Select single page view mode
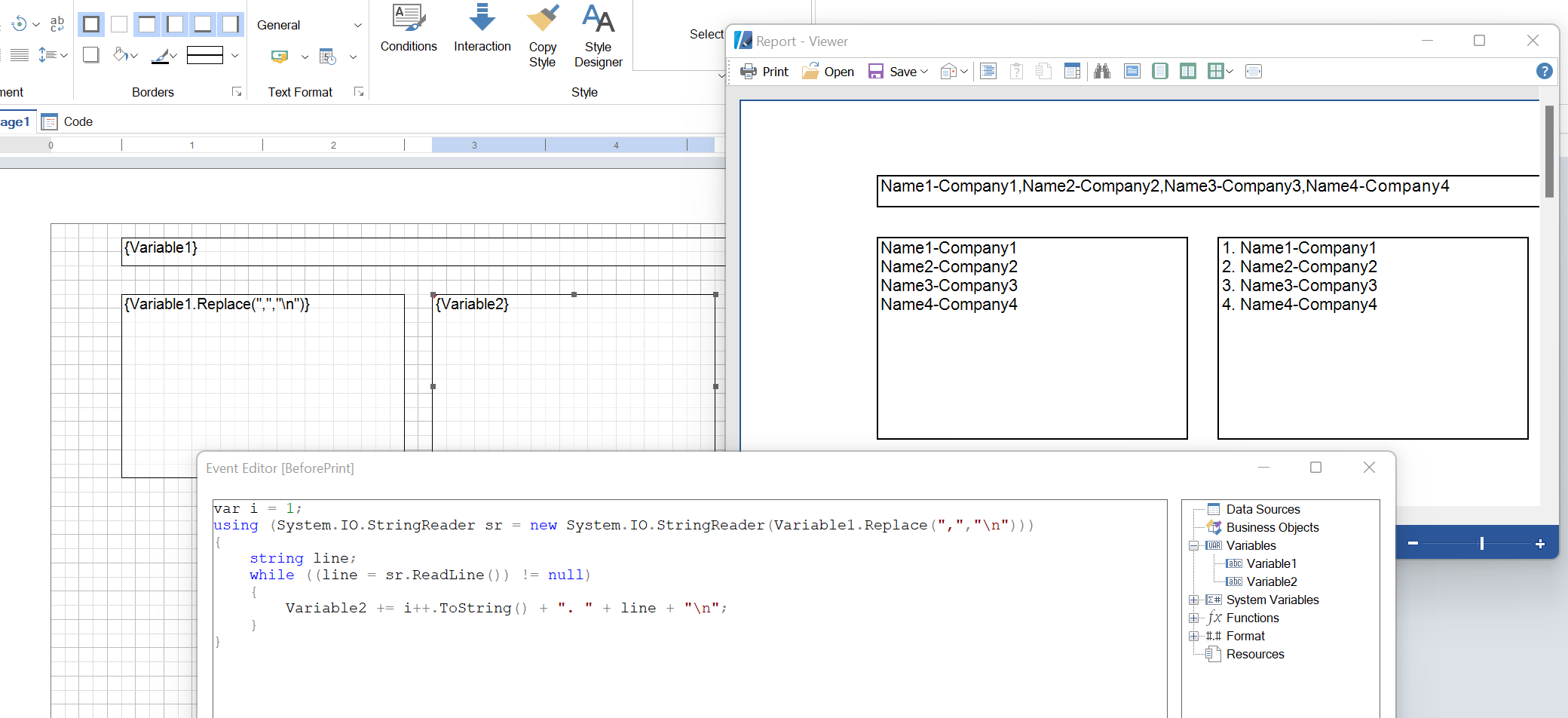The height and width of the screenshot is (718, 1568). pos(1160,72)
